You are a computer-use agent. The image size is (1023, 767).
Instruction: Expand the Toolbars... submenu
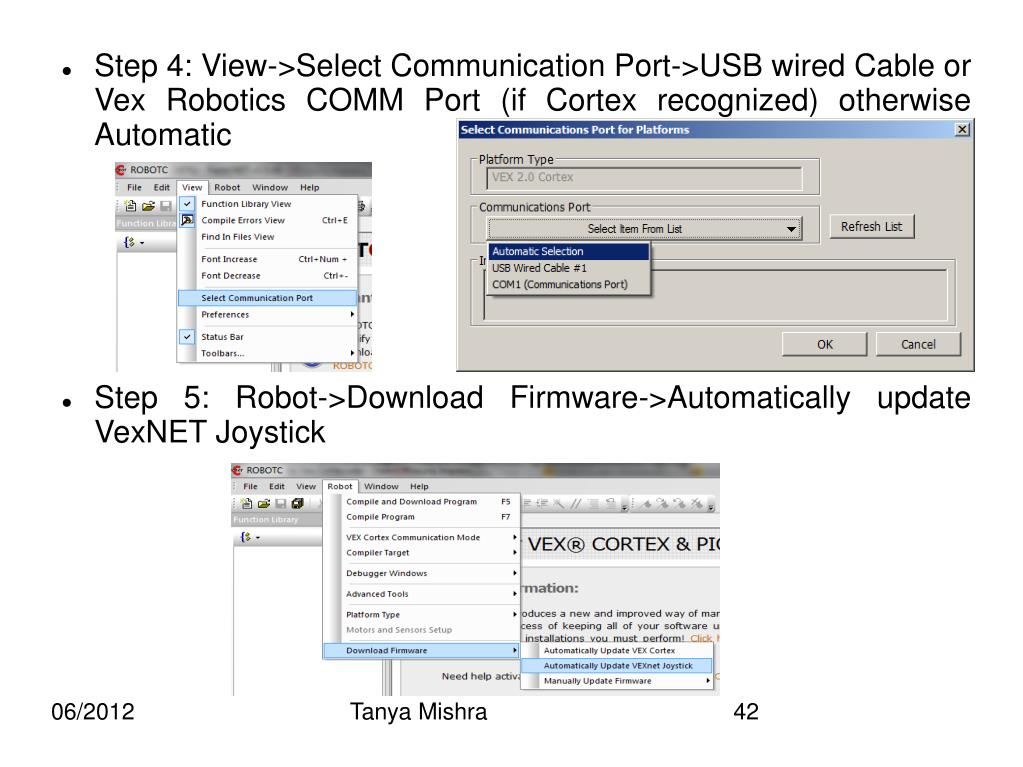coord(352,353)
